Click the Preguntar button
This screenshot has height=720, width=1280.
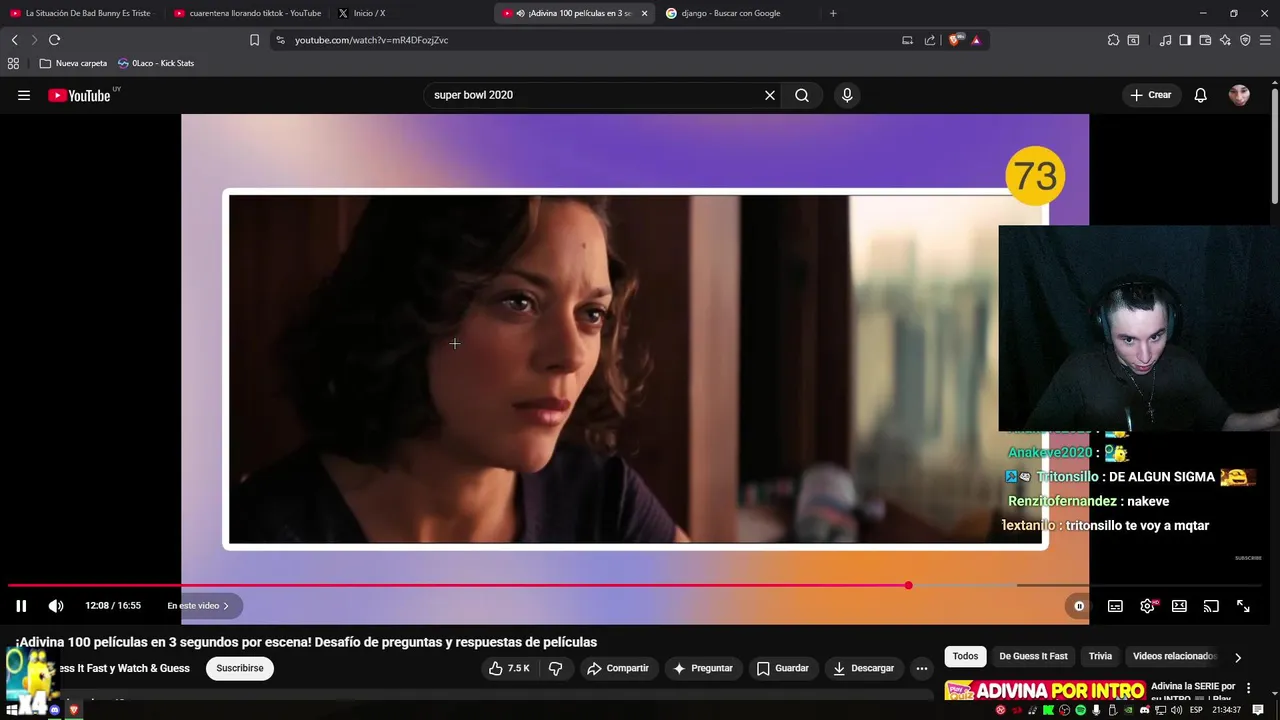click(703, 668)
